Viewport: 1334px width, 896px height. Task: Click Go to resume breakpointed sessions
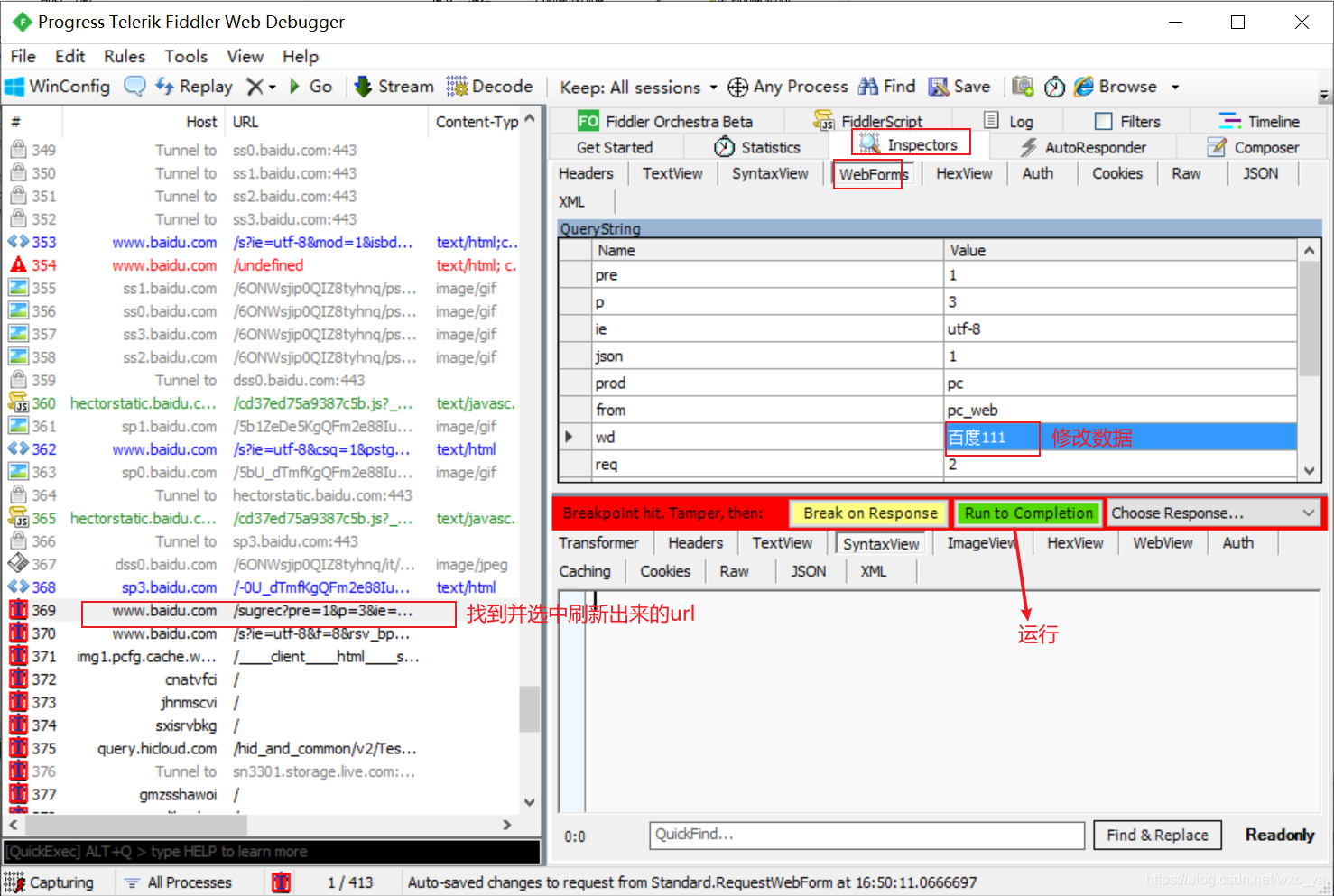[x=310, y=87]
